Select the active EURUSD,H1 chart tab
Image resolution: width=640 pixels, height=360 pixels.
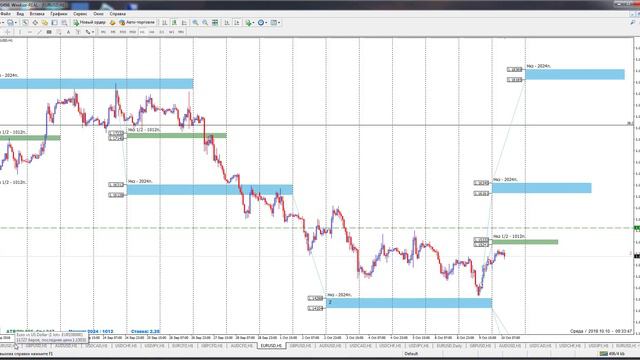tap(271, 346)
